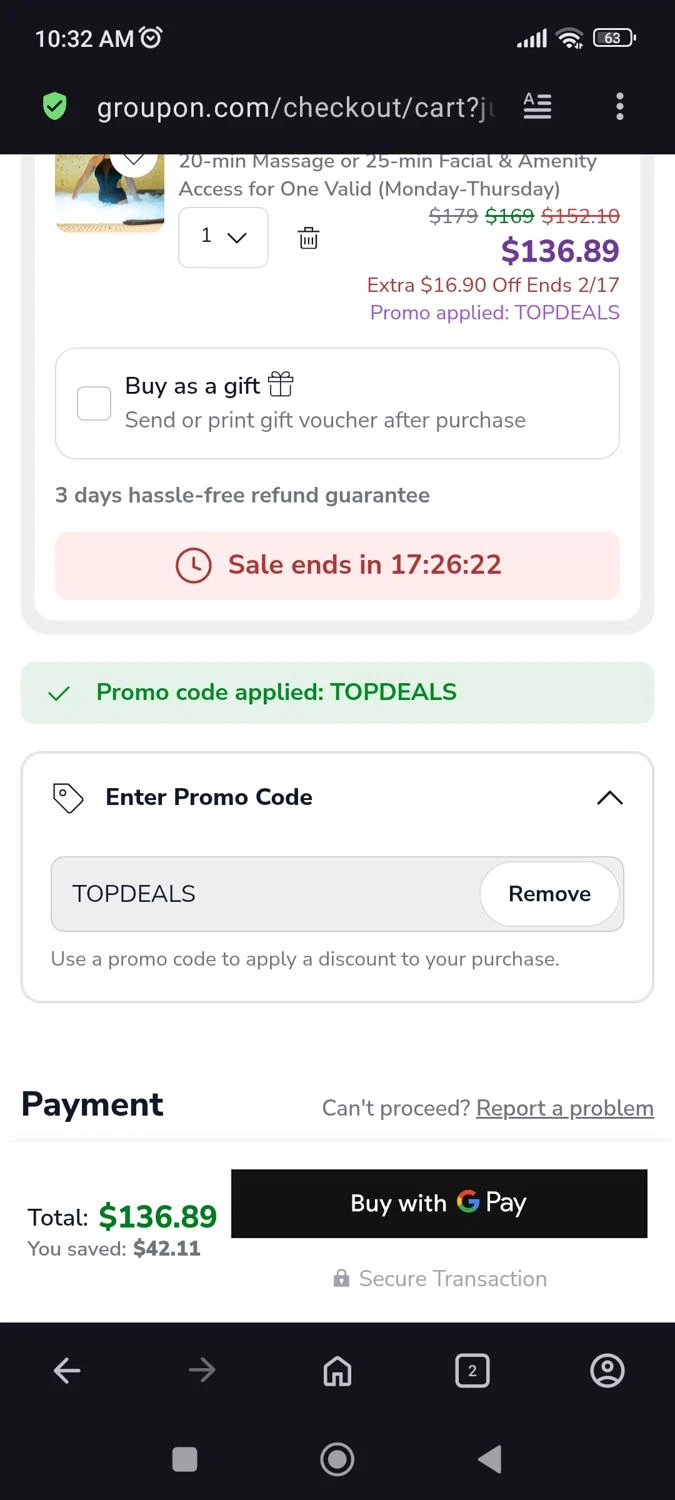
Task: Open the browser profile icon
Action: pos(607,1371)
